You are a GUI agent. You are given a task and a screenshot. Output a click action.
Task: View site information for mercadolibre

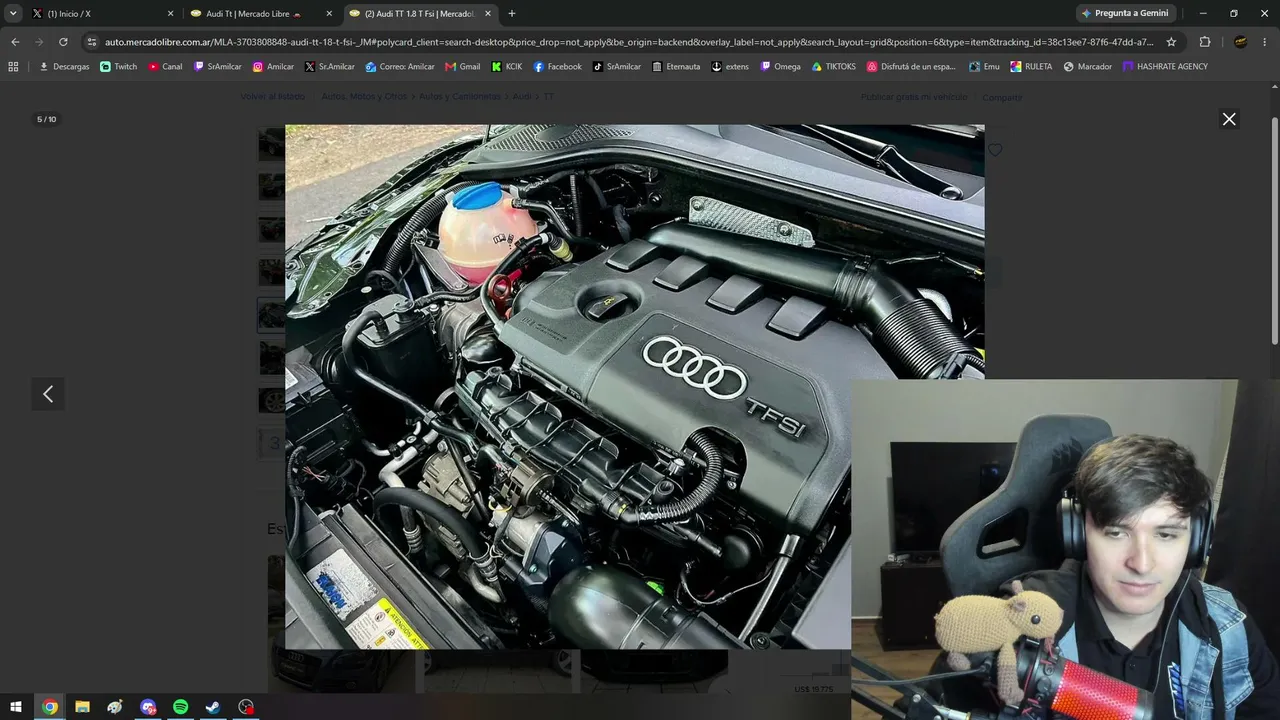point(92,42)
